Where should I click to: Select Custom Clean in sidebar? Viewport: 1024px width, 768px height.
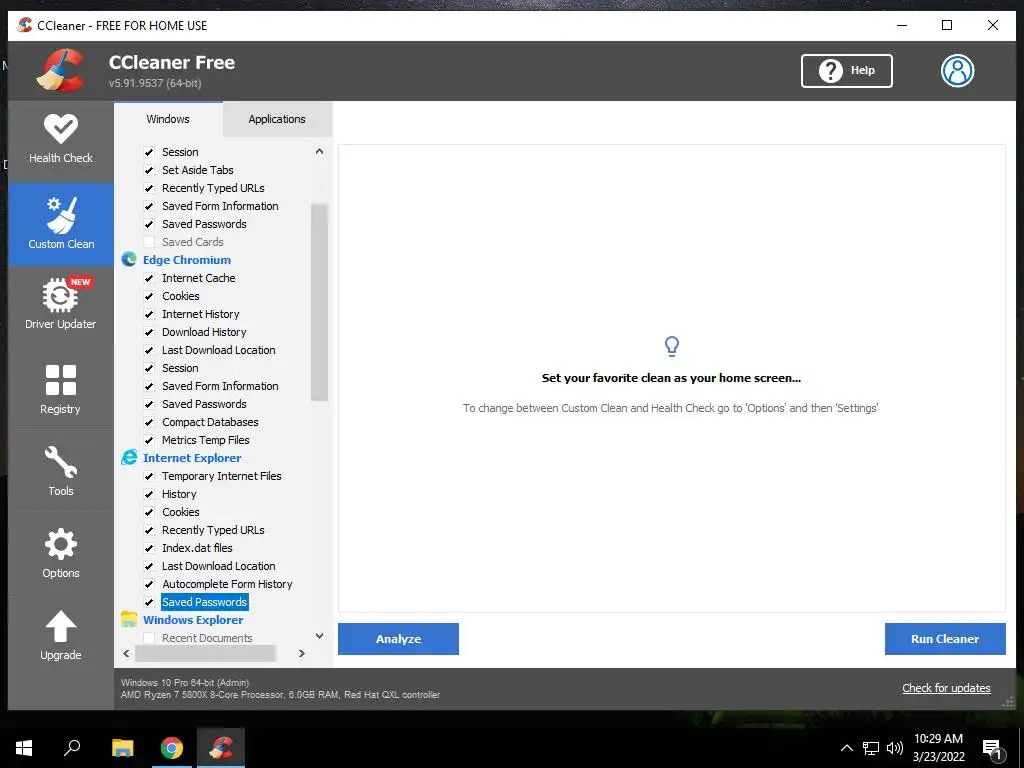point(61,224)
